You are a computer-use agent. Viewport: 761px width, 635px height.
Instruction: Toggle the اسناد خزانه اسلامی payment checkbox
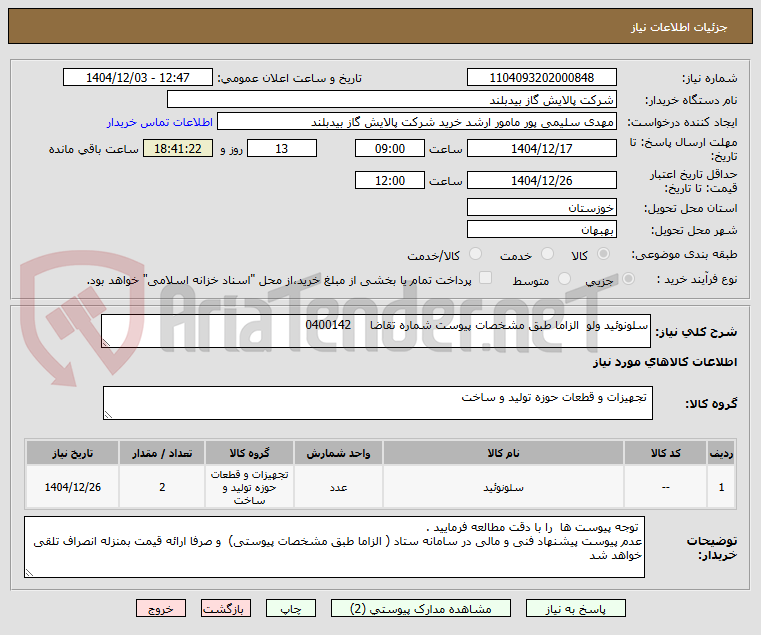click(485, 278)
